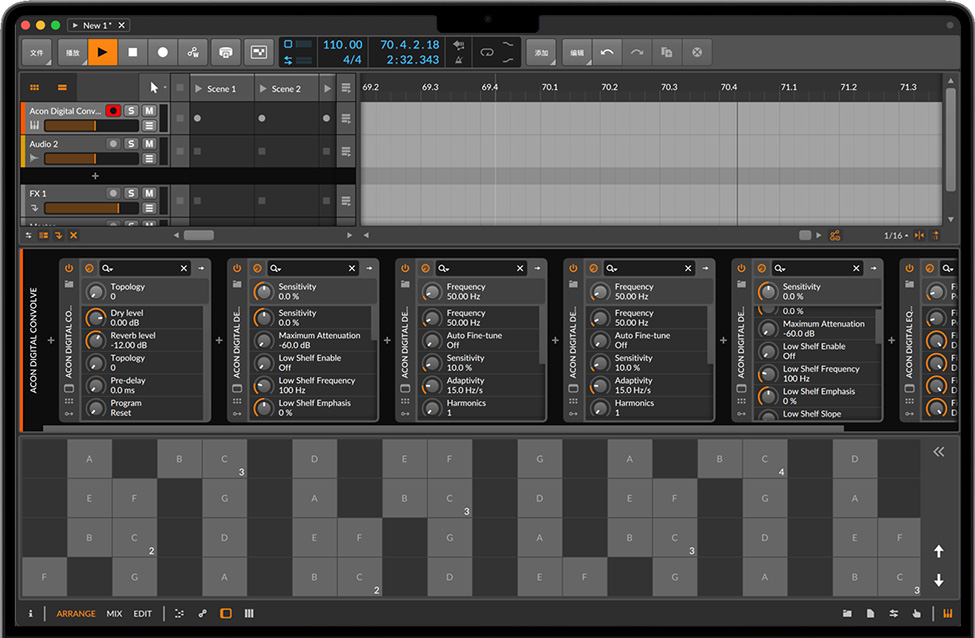The image size is (975, 638).
Task: Launch Scene 1
Action: [197, 89]
